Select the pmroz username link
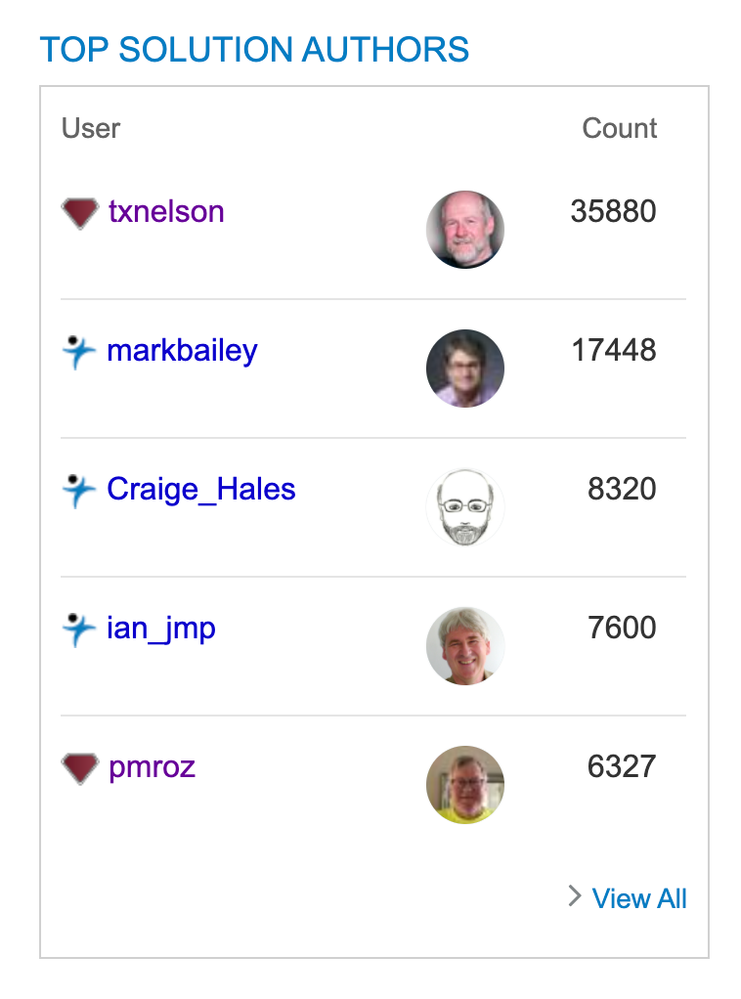Screen dimensions: 741x999 tap(151, 767)
